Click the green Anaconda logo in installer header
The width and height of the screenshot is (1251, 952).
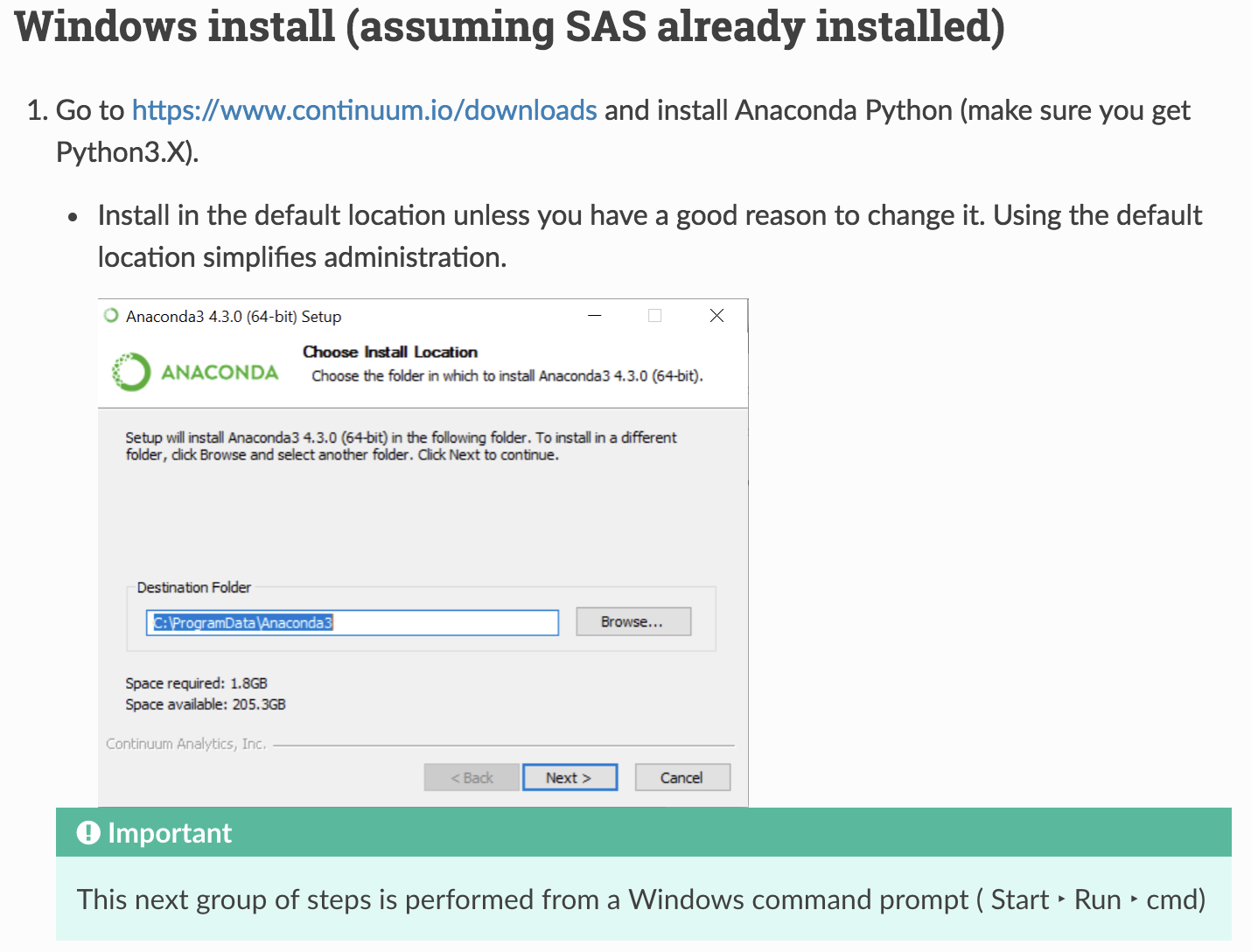pos(131,372)
